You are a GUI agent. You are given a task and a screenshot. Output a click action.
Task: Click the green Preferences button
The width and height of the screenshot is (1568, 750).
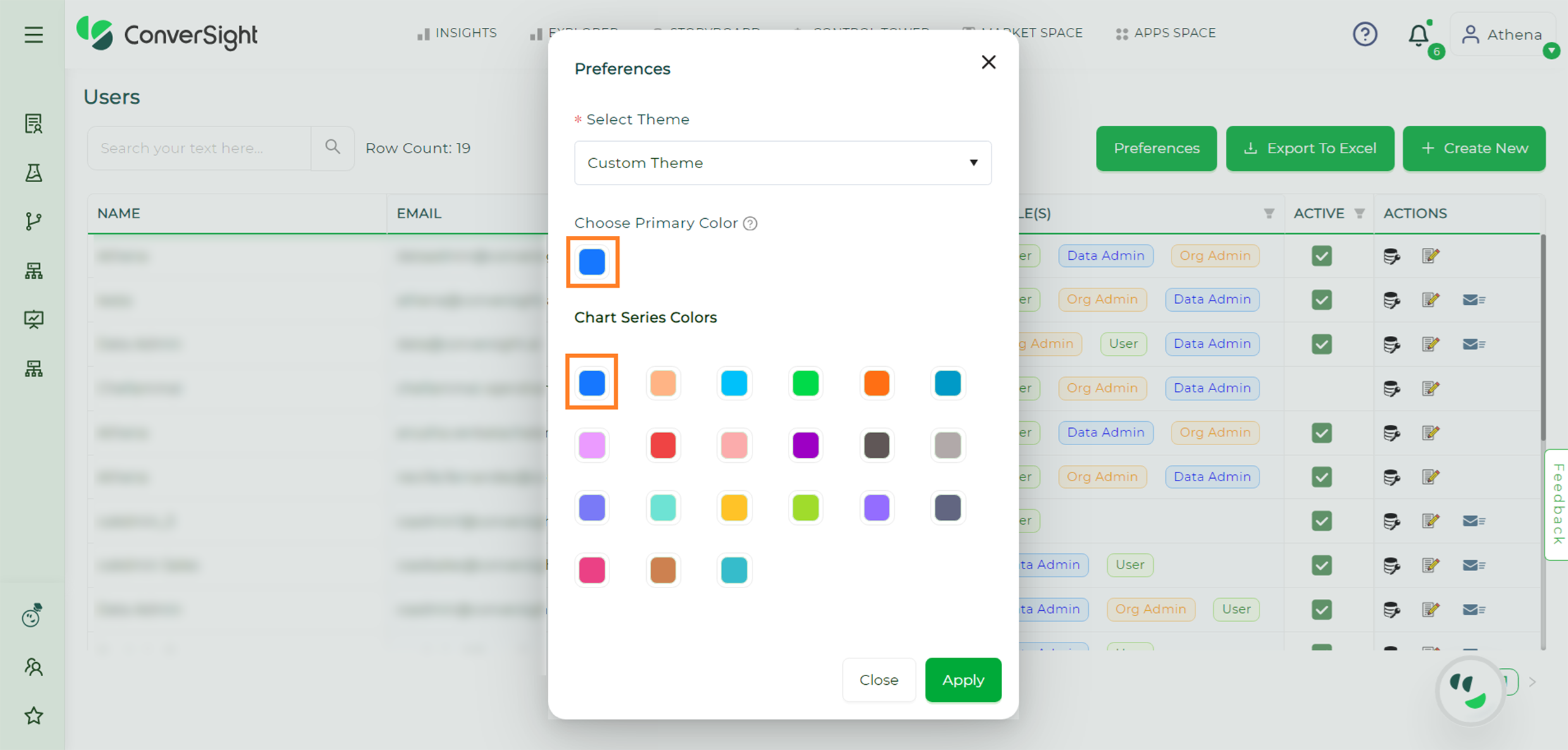1156,148
